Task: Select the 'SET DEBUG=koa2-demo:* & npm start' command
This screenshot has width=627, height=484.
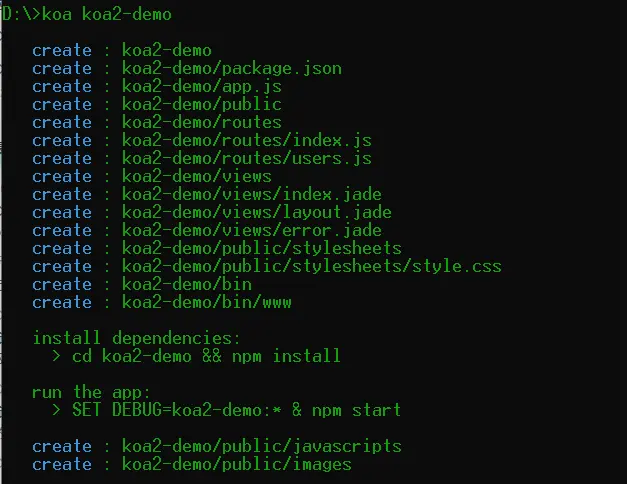Action: click(x=237, y=410)
